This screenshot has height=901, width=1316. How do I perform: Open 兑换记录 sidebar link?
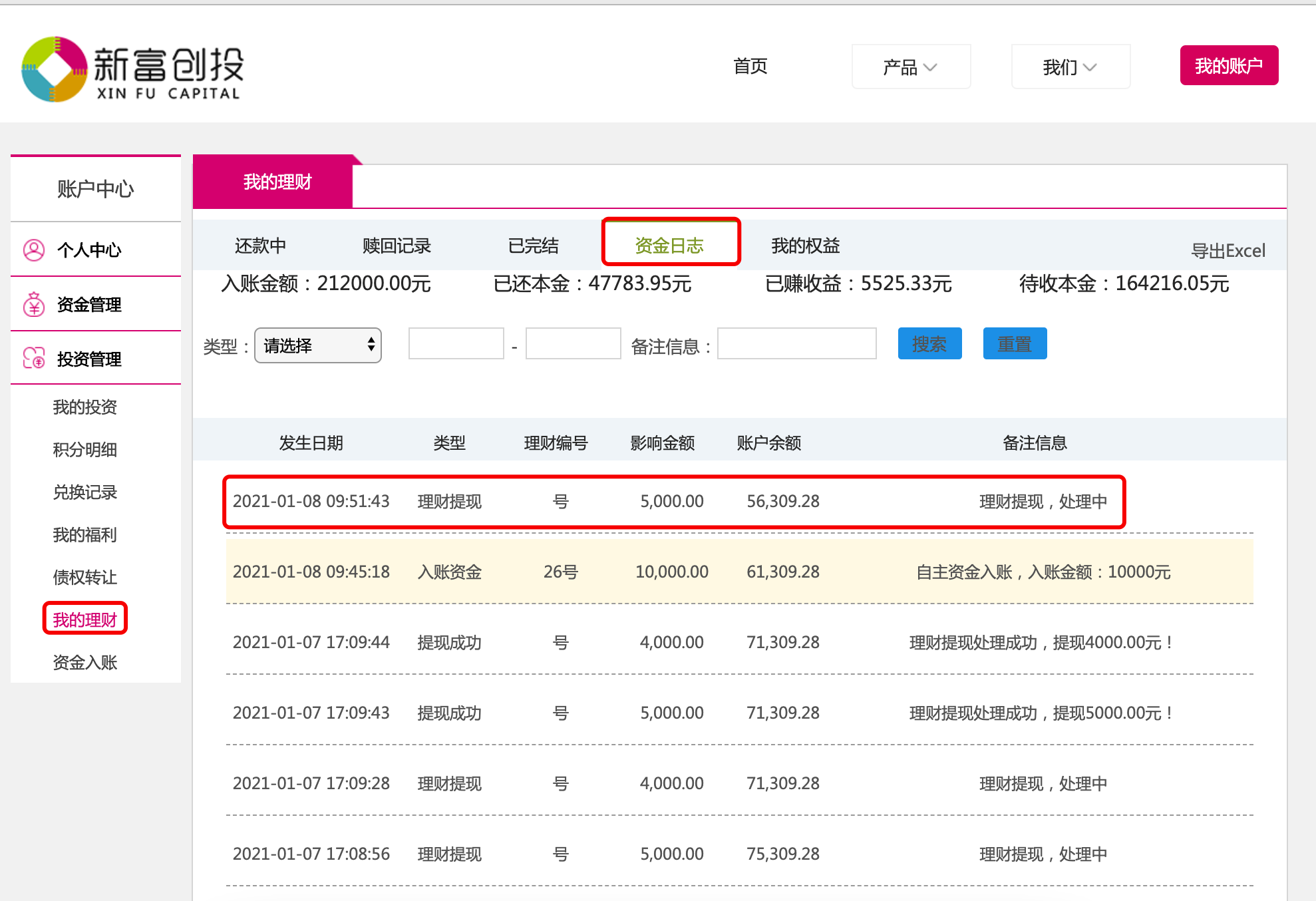click(x=85, y=492)
